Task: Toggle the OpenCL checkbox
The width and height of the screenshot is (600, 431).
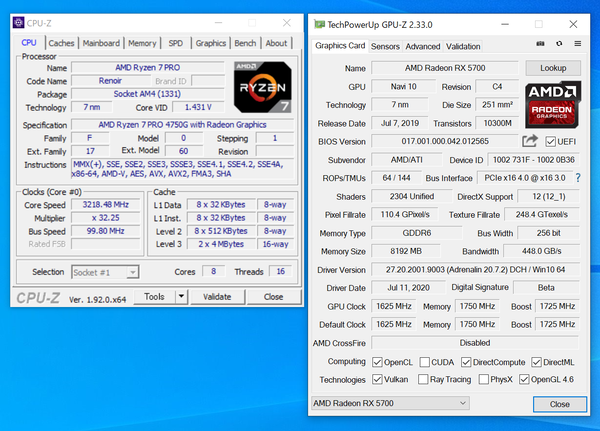Action: [x=377, y=362]
